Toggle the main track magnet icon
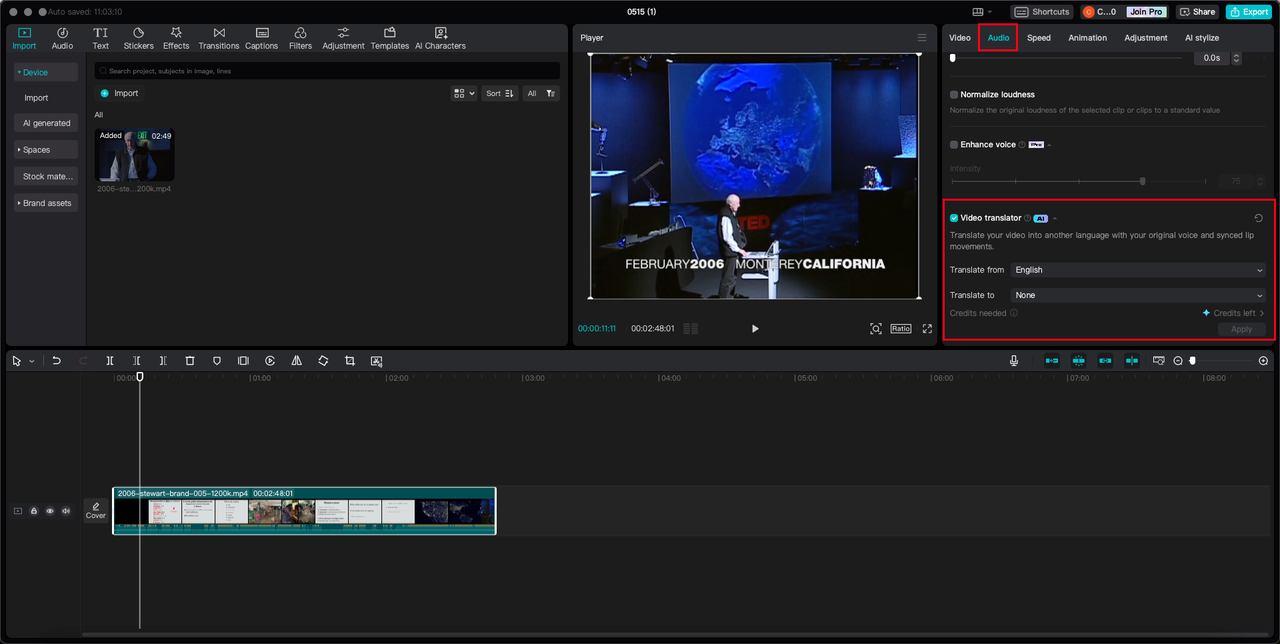Viewport: 1280px width, 644px height. tap(1052, 361)
